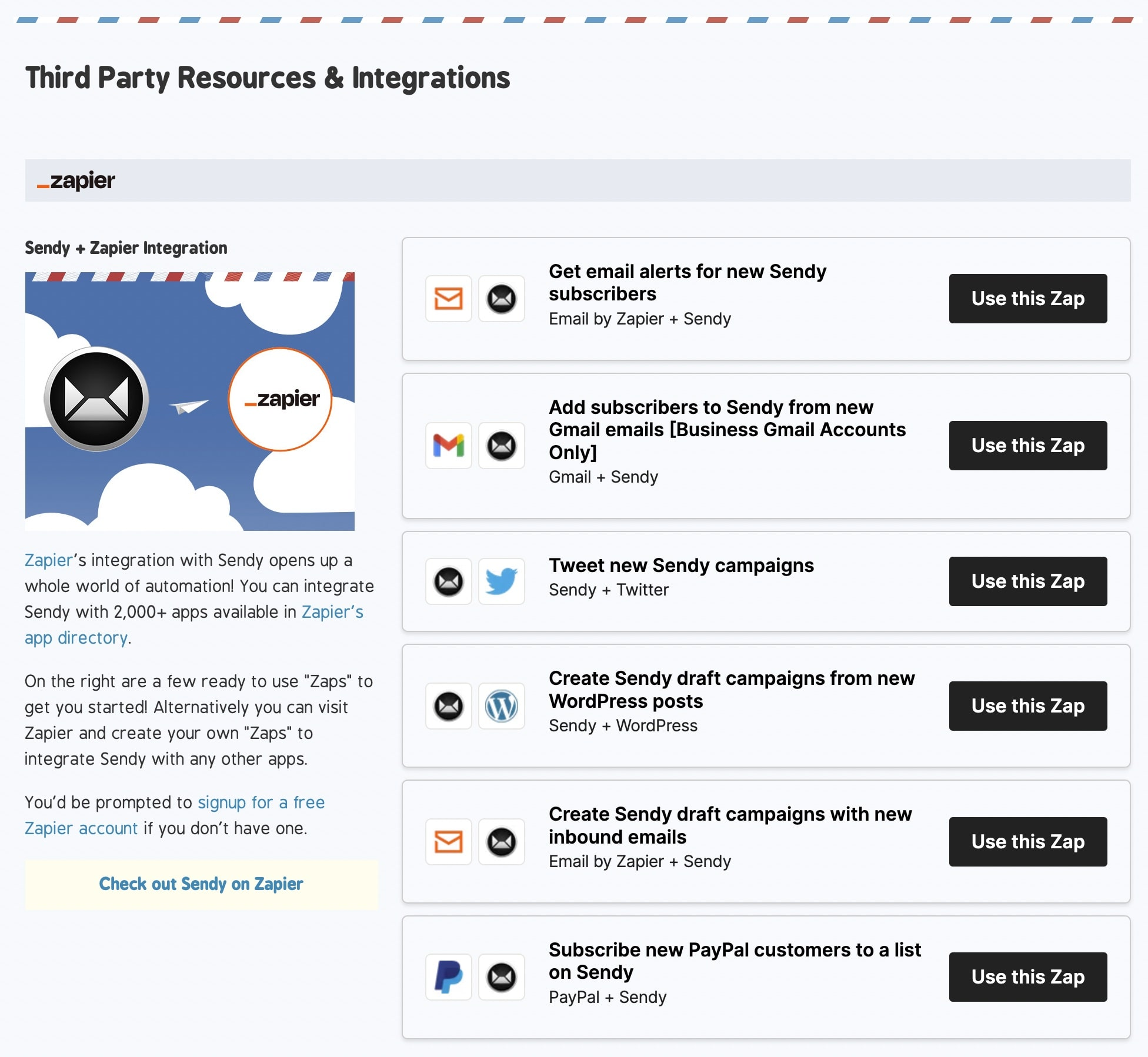Open 'Create Sendy draft campaigns from new WordPress posts' title
The width and height of the screenshot is (1148, 1057).
coord(732,690)
